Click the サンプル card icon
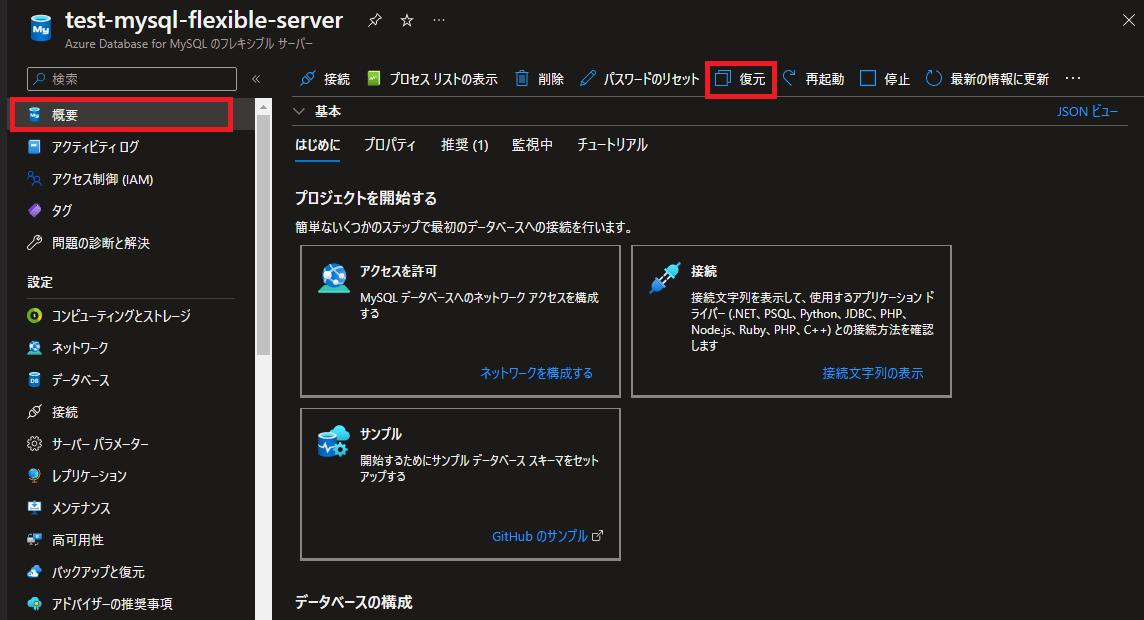The image size is (1144, 620). click(x=333, y=441)
